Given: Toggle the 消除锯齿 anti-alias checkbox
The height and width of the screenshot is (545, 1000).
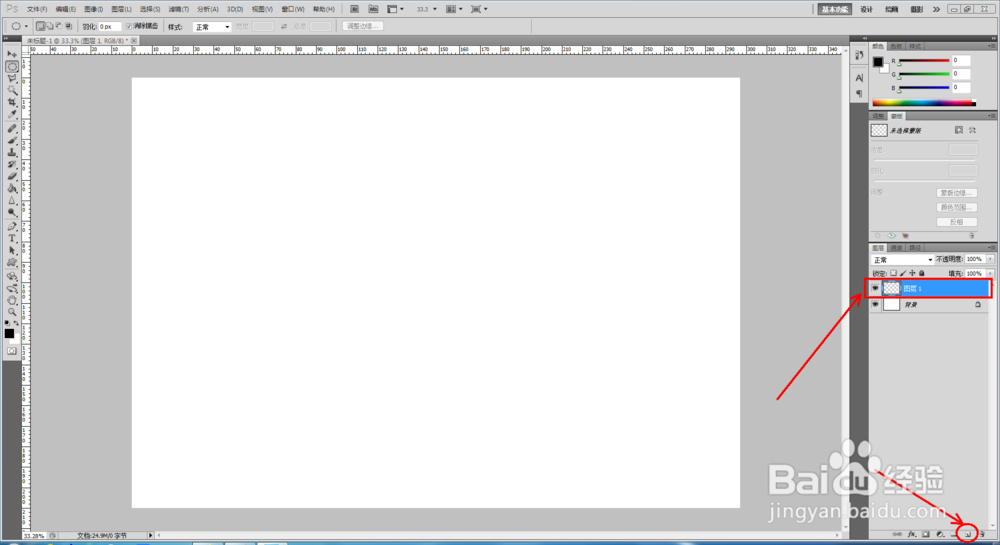Looking at the screenshot, I should click(x=129, y=26).
